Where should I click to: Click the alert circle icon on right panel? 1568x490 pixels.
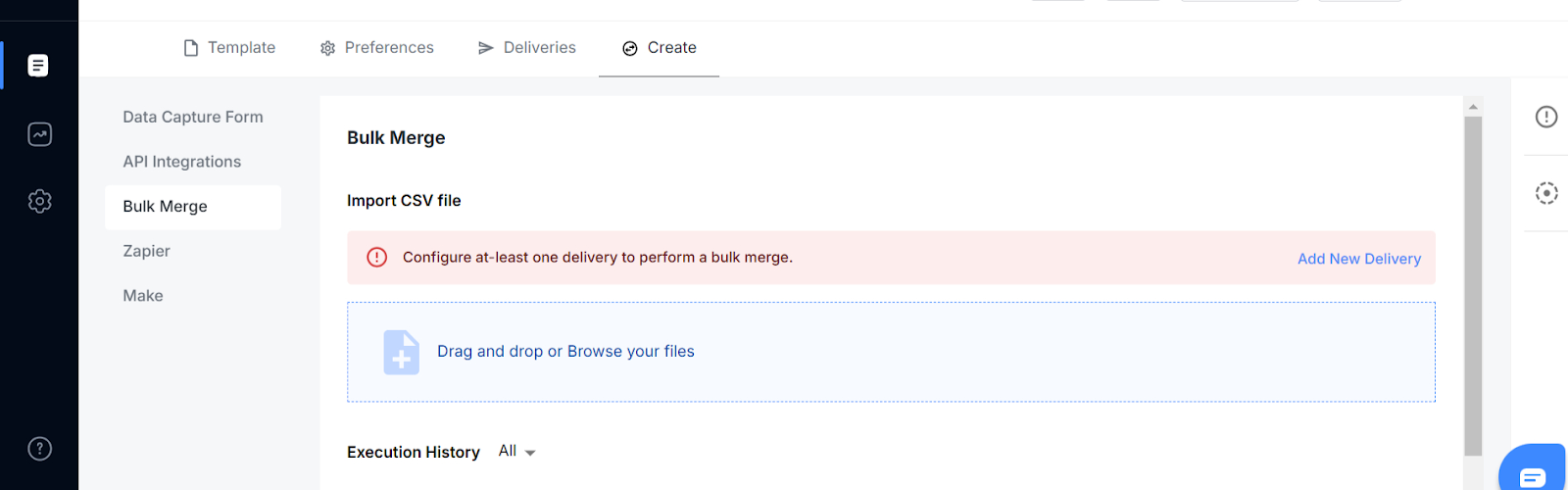click(1546, 117)
